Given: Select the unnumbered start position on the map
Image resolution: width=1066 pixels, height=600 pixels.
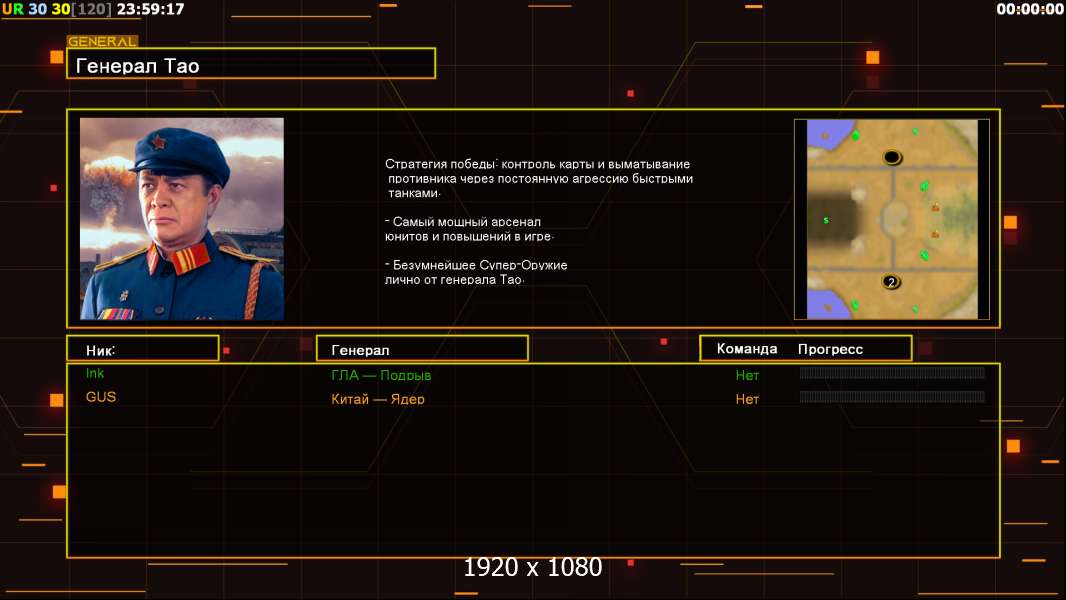Looking at the screenshot, I should point(892,158).
